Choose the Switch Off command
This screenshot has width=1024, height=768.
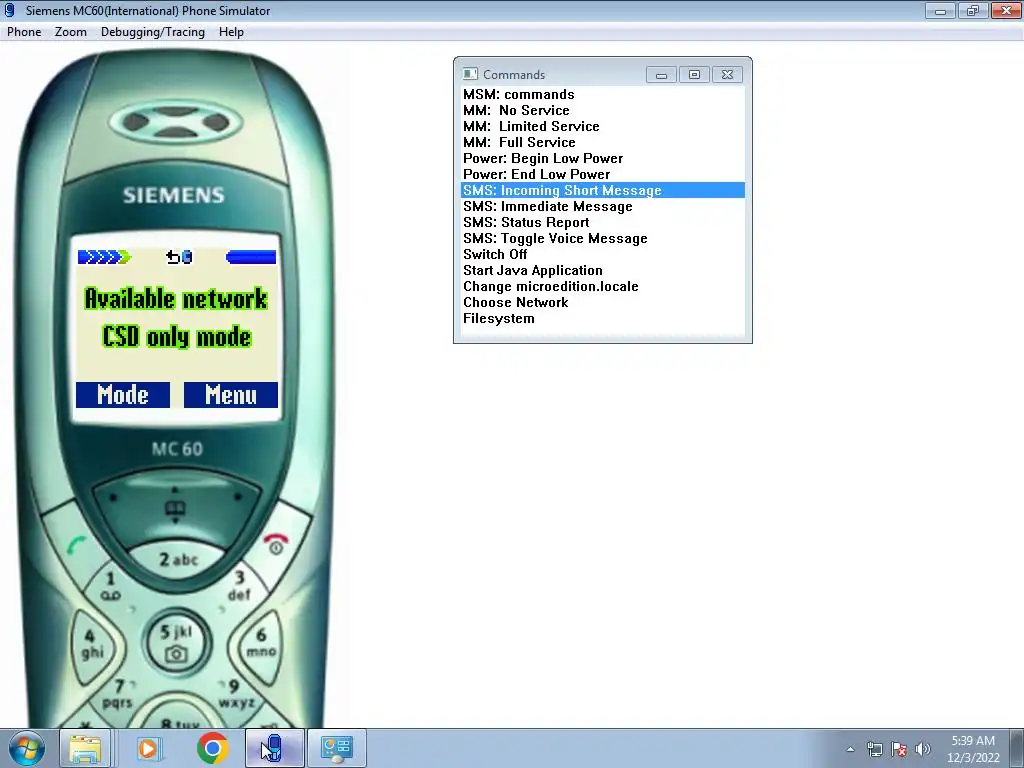click(603, 255)
